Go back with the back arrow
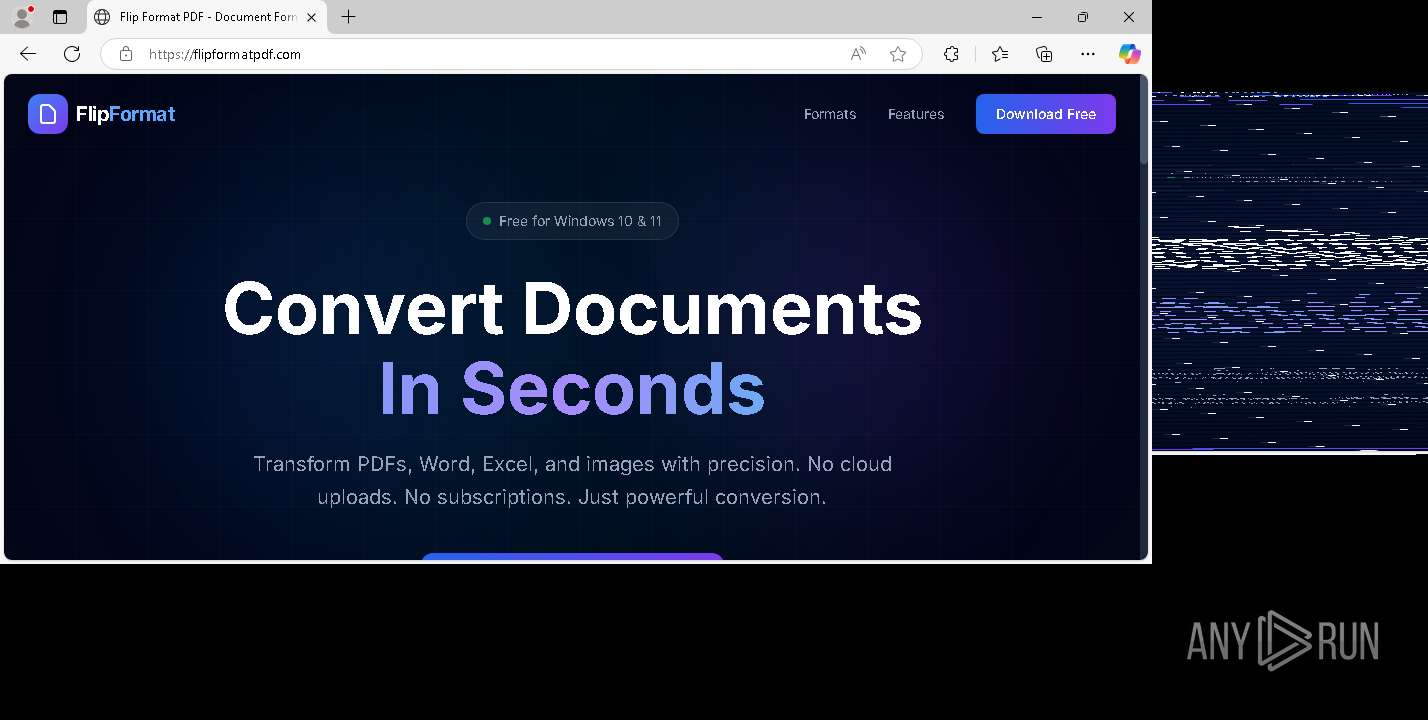The height and width of the screenshot is (720, 1428). click(x=28, y=54)
